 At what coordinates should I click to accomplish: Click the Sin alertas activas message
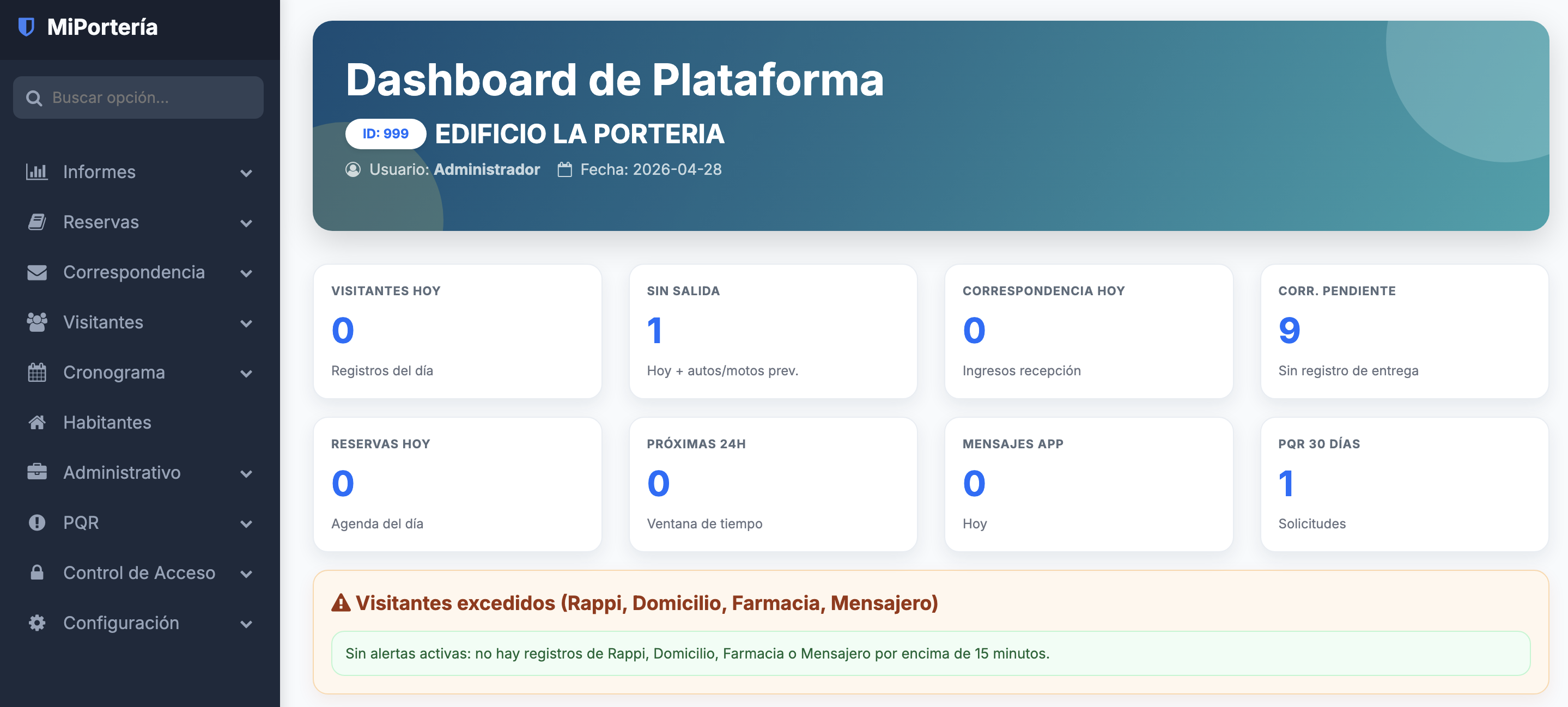pos(697,654)
